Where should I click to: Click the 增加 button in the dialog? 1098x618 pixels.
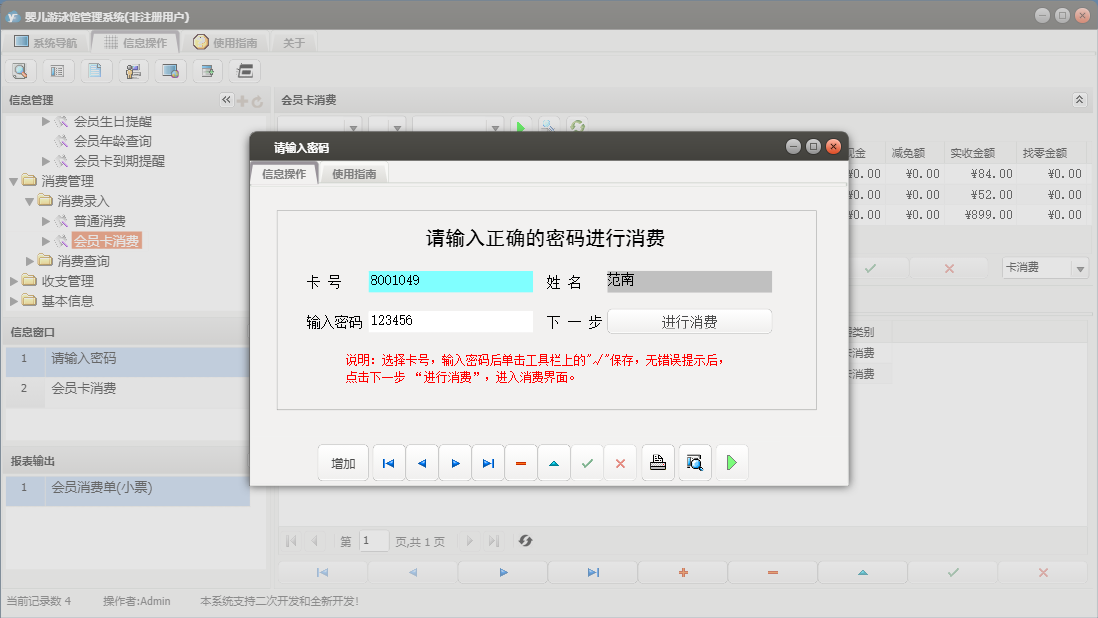coord(343,462)
